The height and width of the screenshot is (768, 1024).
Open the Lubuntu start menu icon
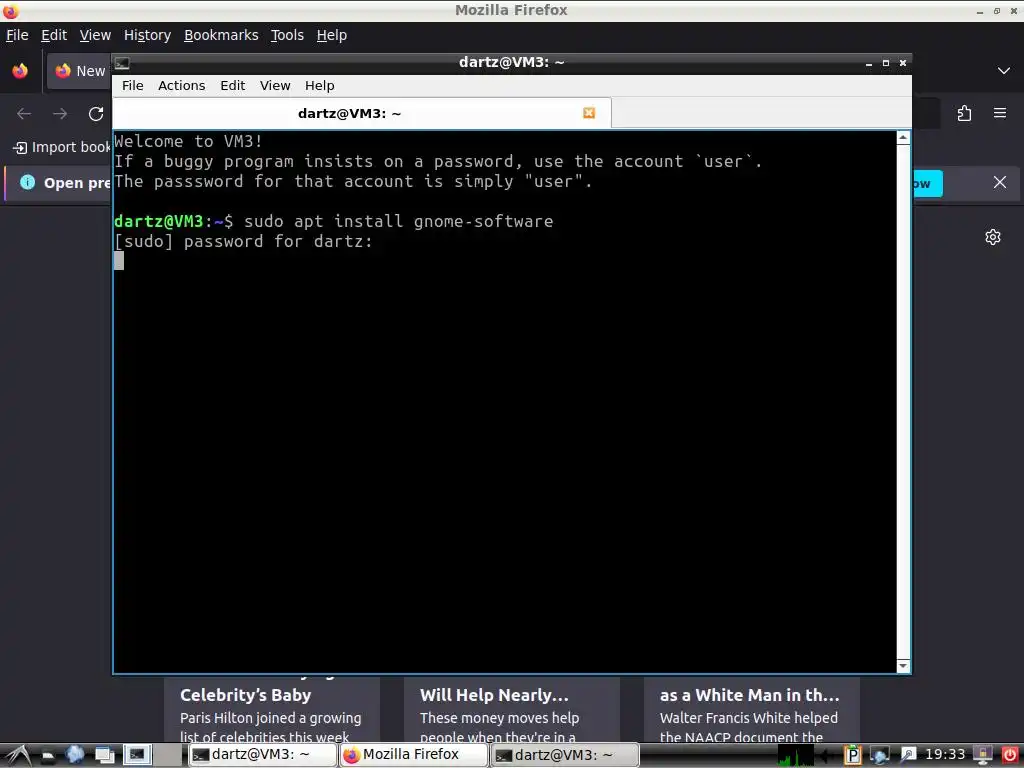(x=17, y=755)
